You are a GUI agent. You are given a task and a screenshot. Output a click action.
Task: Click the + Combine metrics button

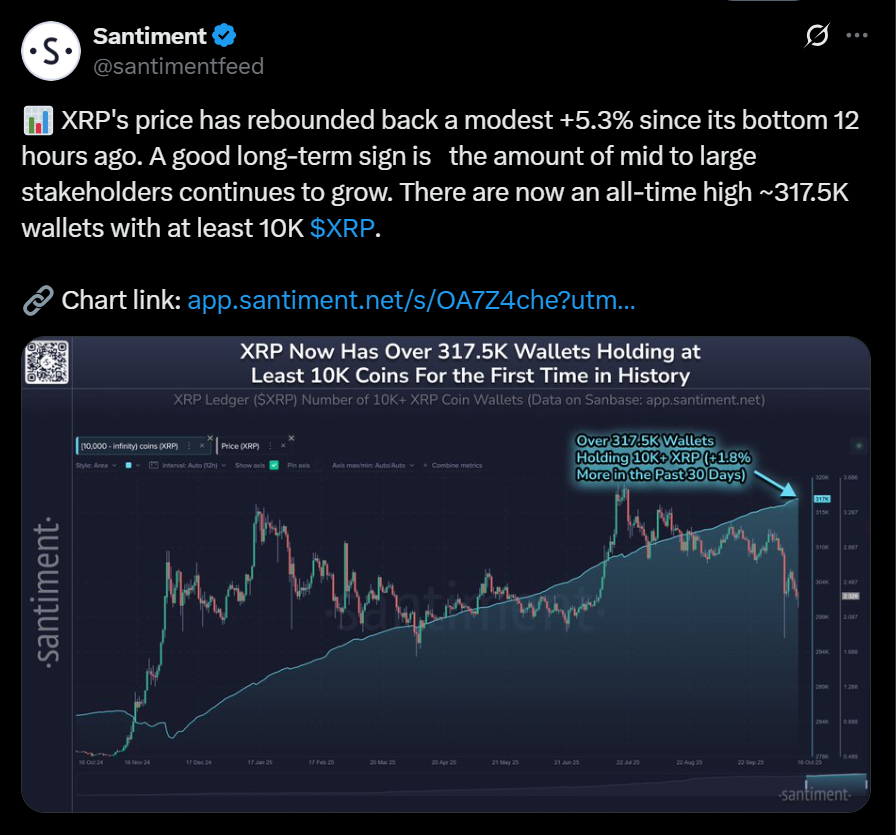click(x=452, y=466)
